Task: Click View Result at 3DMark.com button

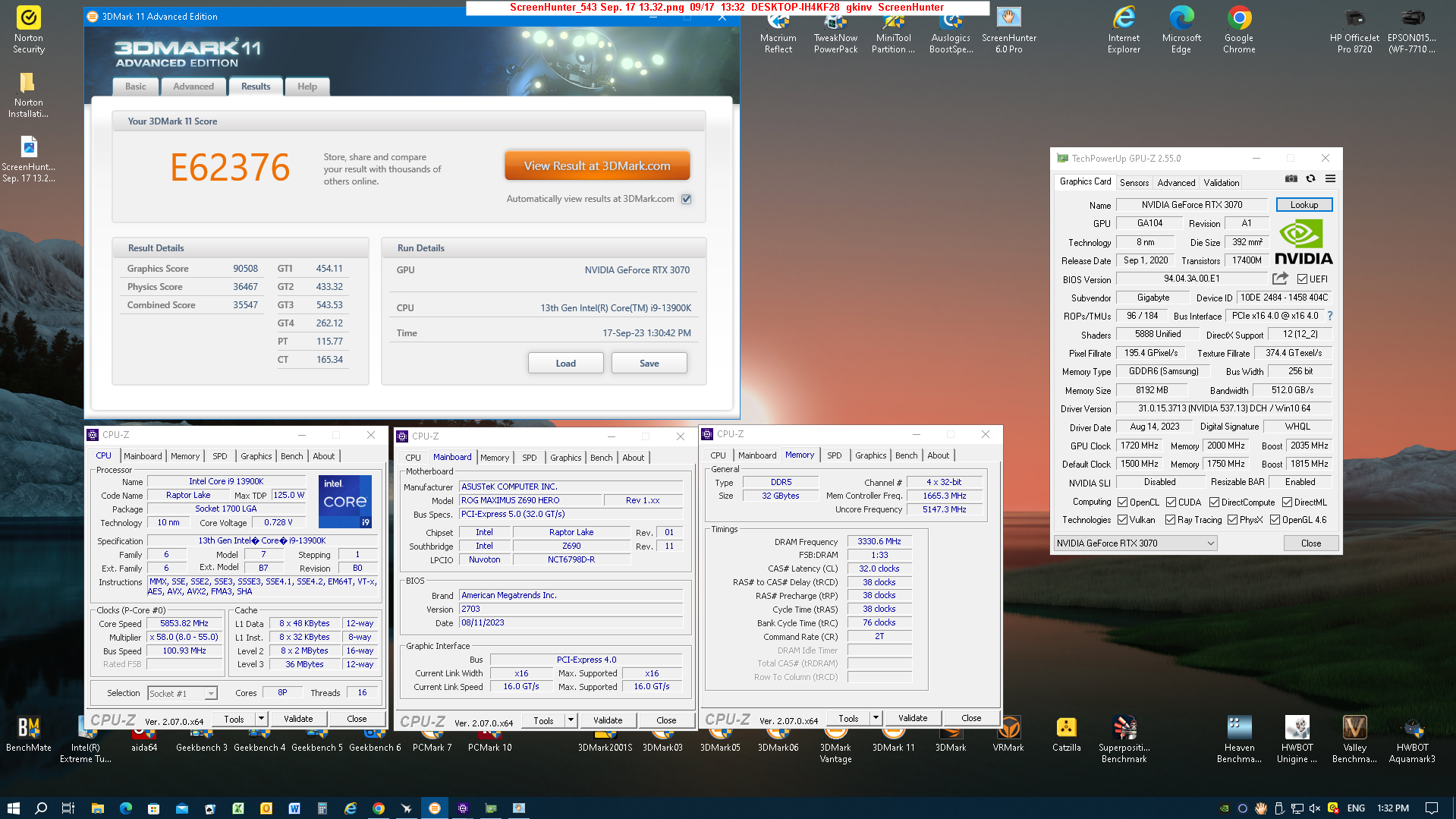Action: (x=597, y=166)
